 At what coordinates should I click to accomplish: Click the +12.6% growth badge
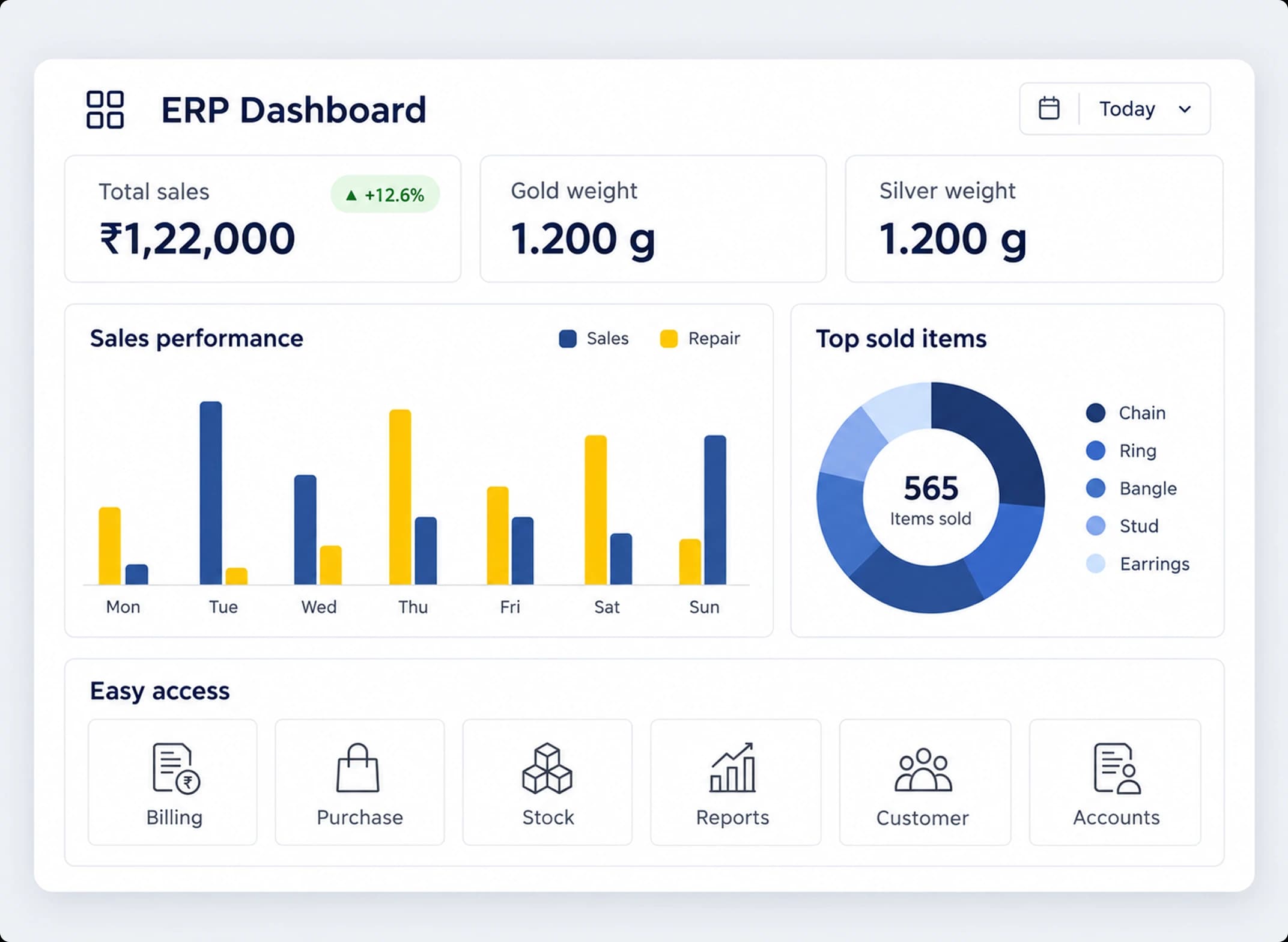385,194
